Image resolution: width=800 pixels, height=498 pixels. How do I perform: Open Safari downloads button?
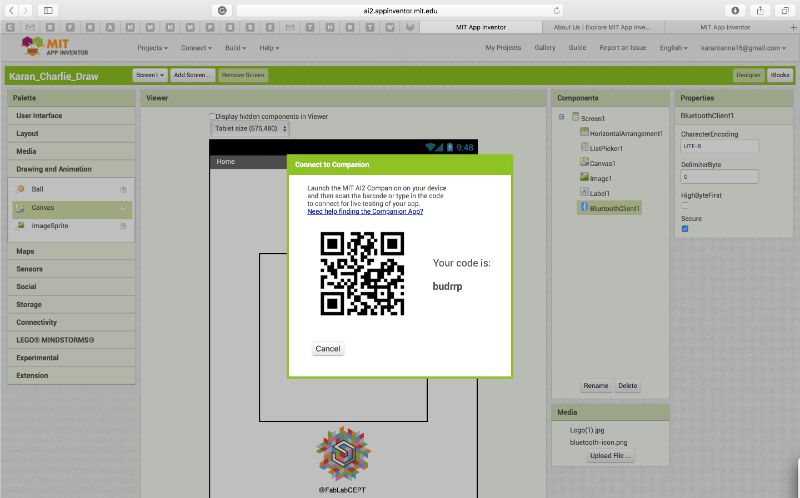(735, 10)
